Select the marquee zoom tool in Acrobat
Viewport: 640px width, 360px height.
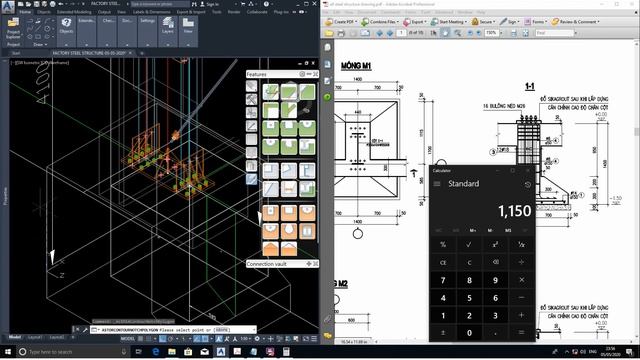click(457, 33)
